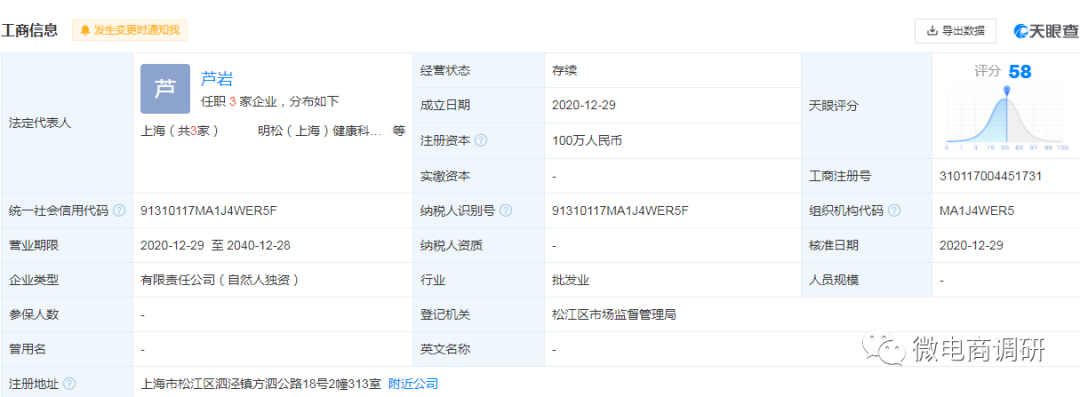The width and height of the screenshot is (1080, 397).
Task: Open legal representative 芦岩 profile link
Action: pyautogui.click(x=216, y=79)
